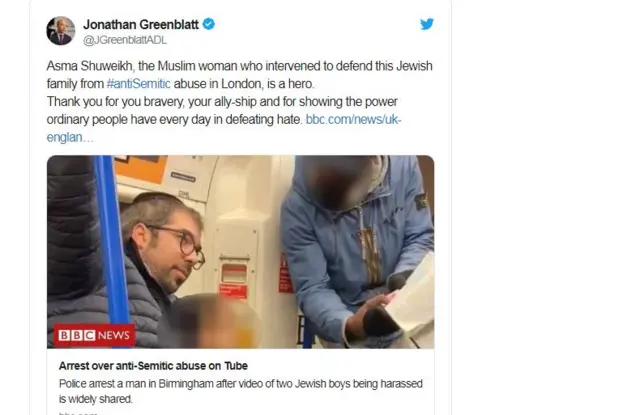Select the Jonathan Greenblatt display name
The width and height of the screenshot is (640, 415).
(141, 24)
